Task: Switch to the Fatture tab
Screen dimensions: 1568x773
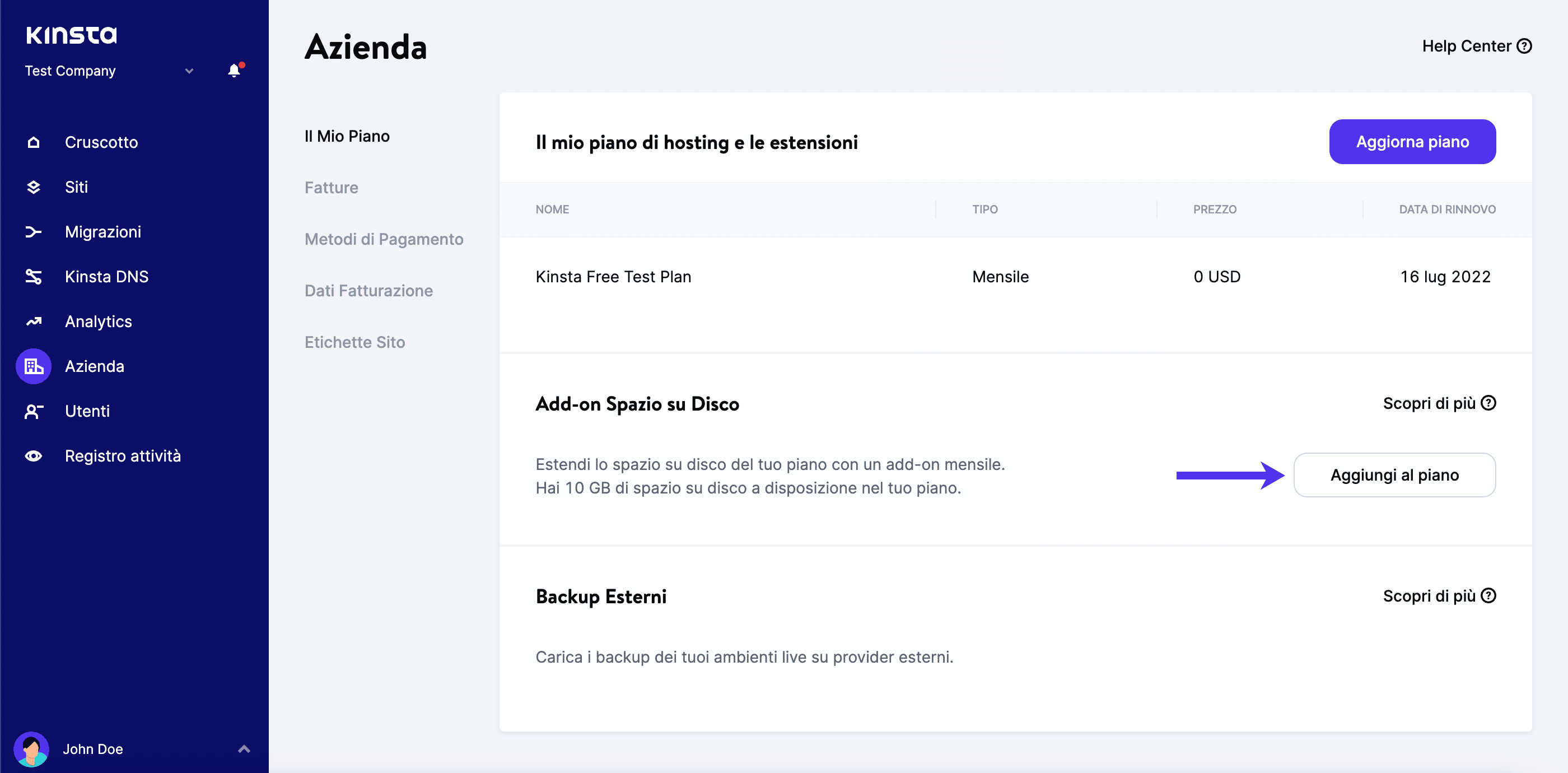Action: (331, 188)
